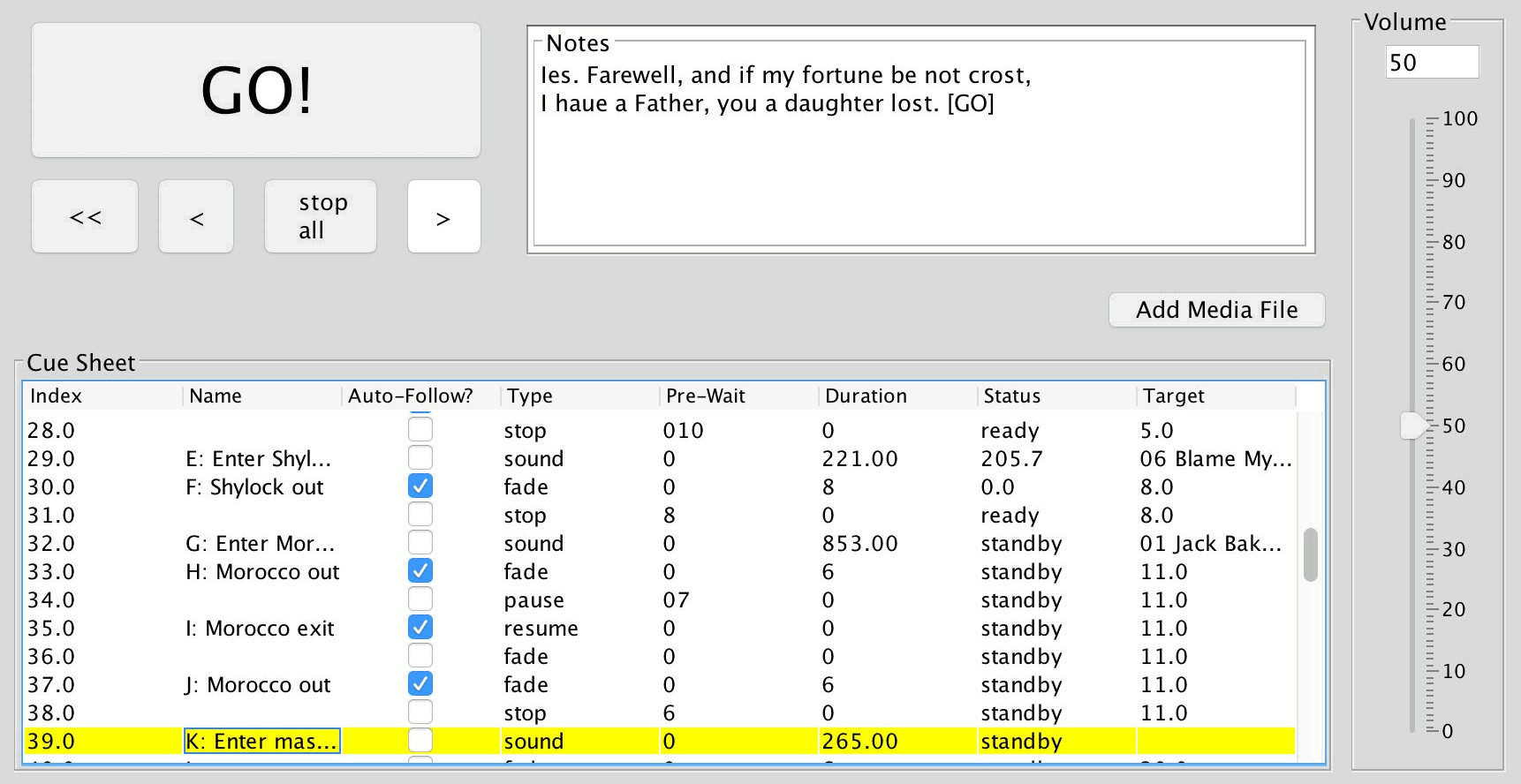This screenshot has width=1521, height=784.
Task: Click the Auto-Follow? column header
Action: (421, 396)
